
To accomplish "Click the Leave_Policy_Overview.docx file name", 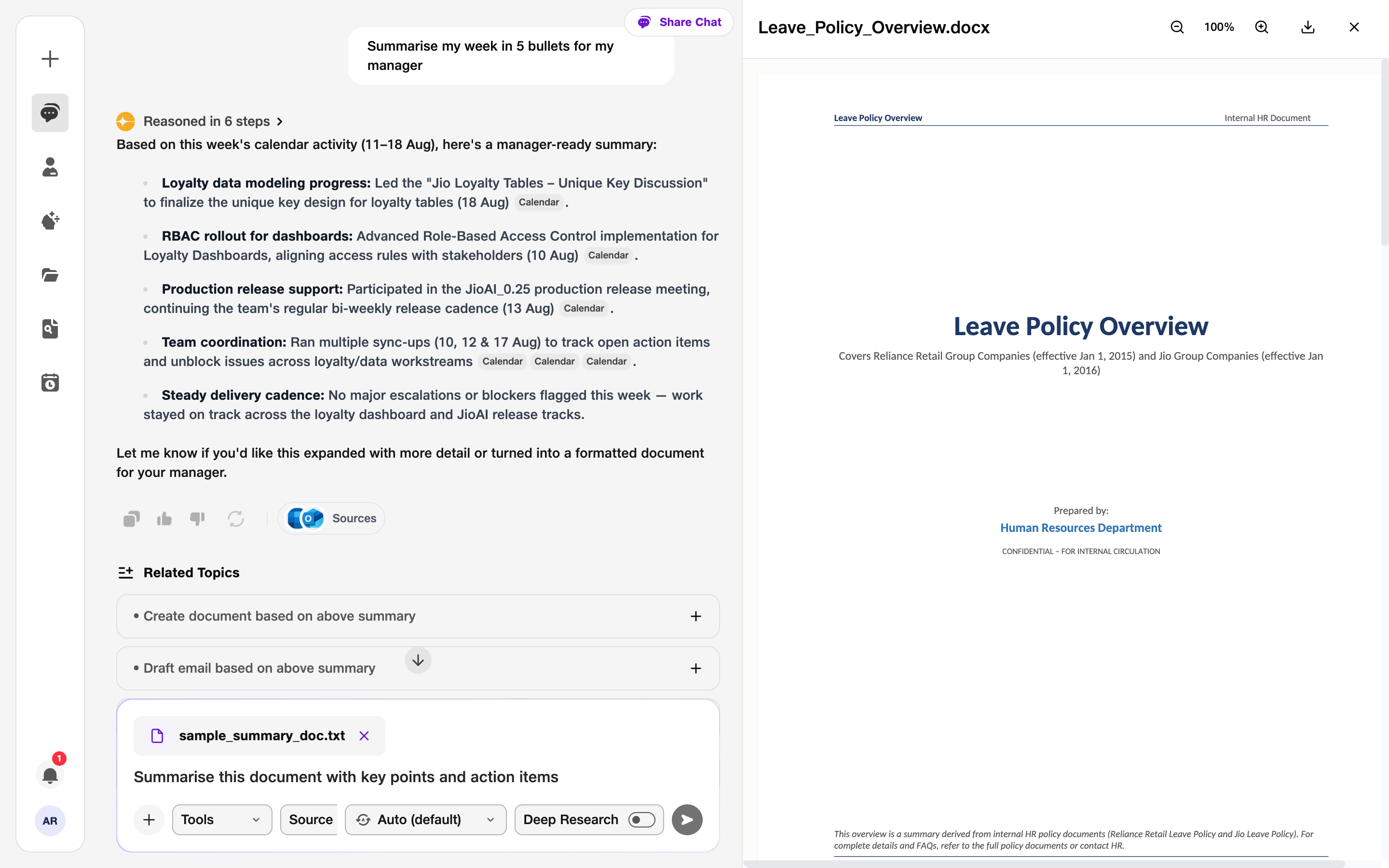I will pos(873,27).
